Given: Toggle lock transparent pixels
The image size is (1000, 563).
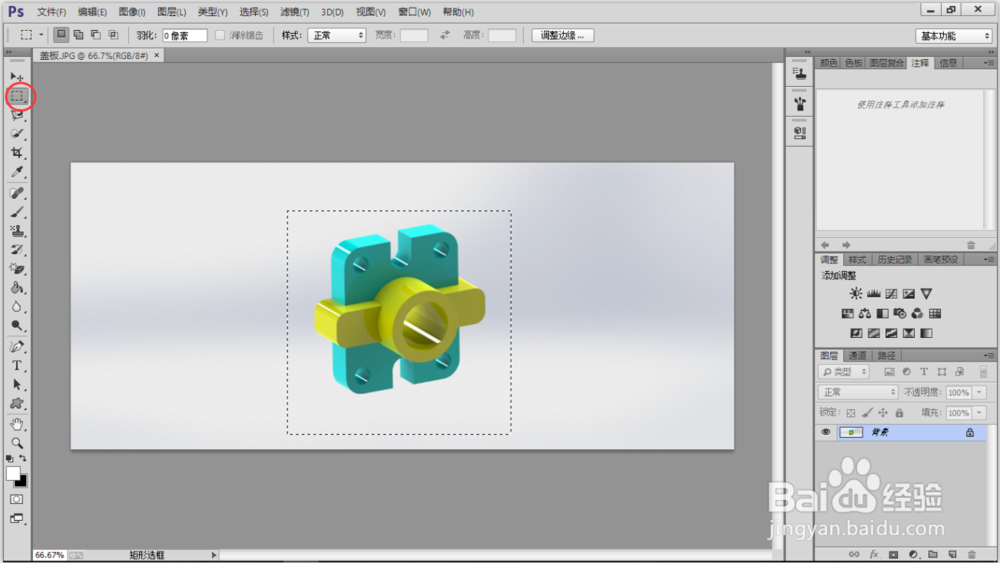Looking at the screenshot, I should (x=851, y=413).
